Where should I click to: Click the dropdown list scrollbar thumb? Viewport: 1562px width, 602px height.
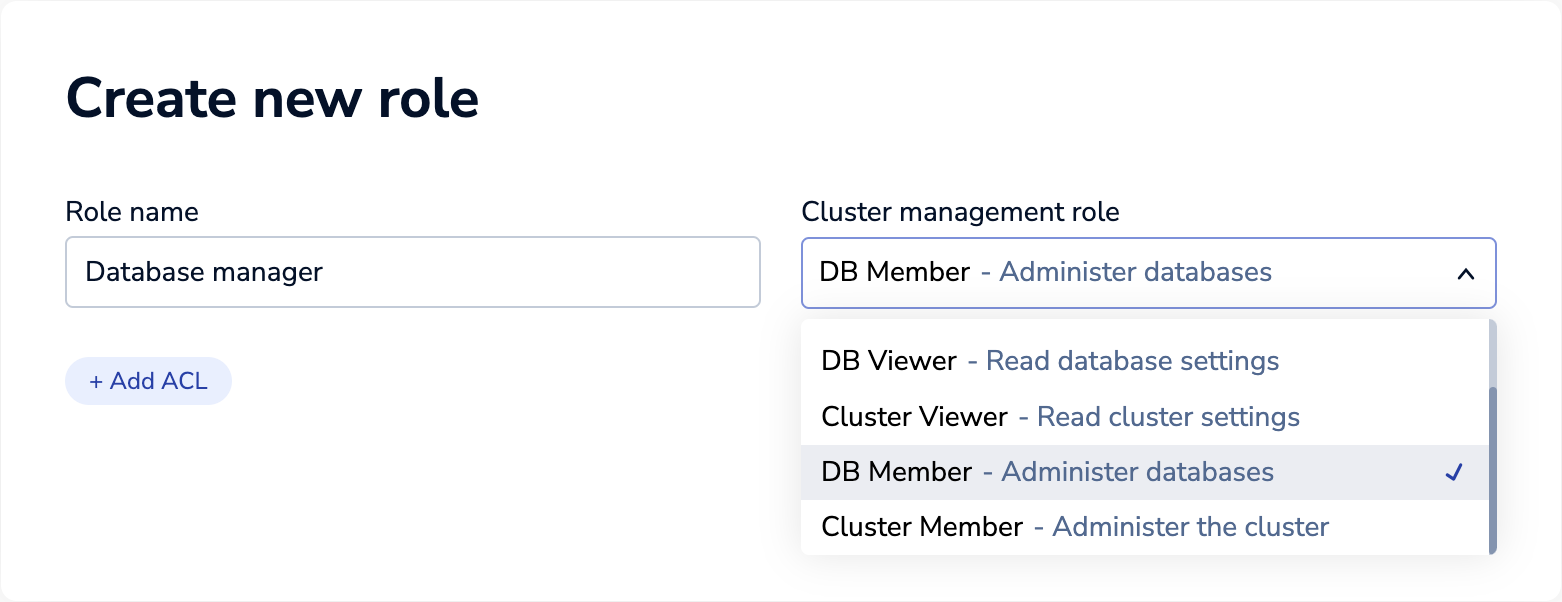point(1492,470)
